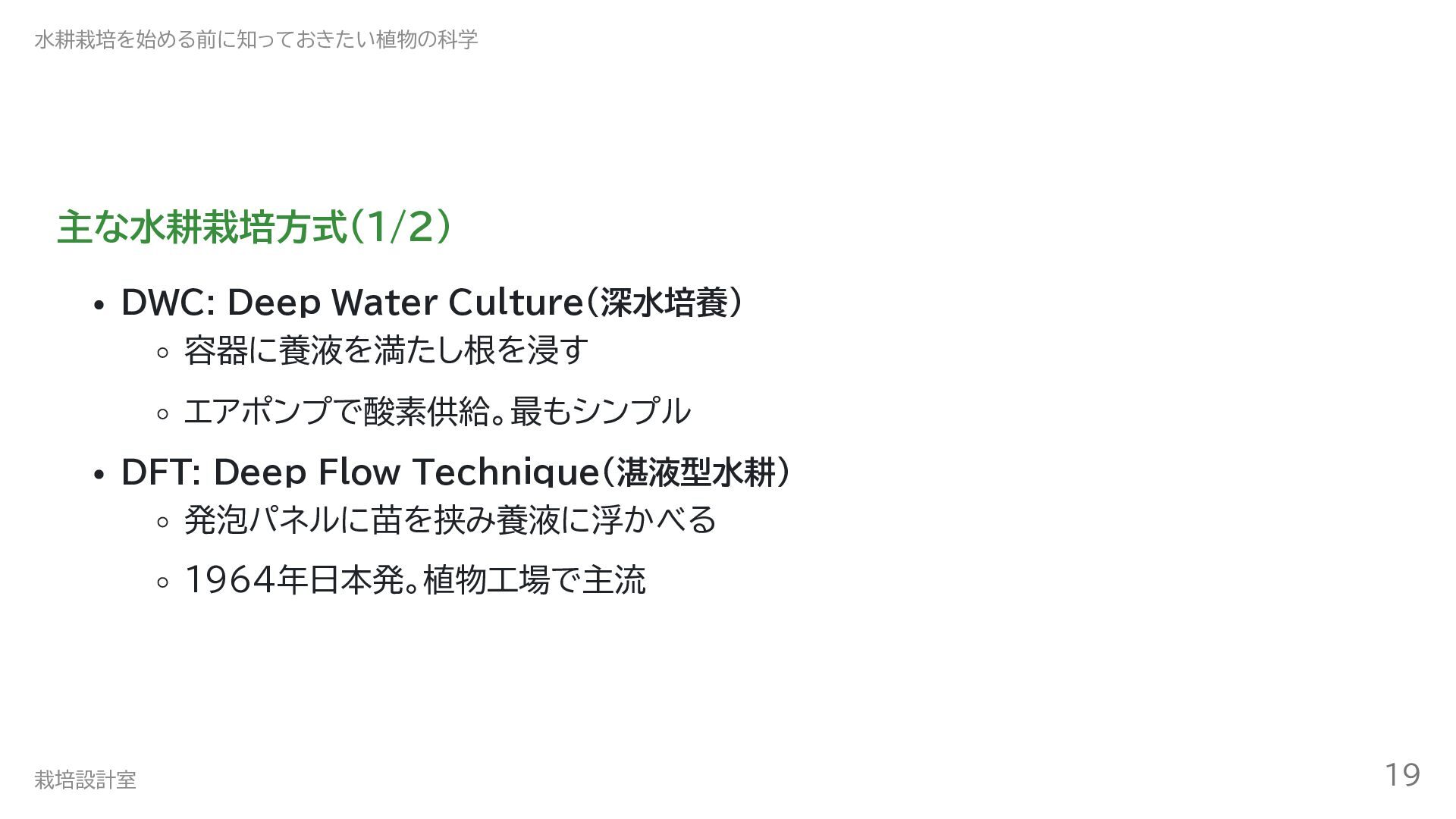Click the bullet dot before DWC heading
The height and width of the screenshot is (819, 1456).
(98, 306)
